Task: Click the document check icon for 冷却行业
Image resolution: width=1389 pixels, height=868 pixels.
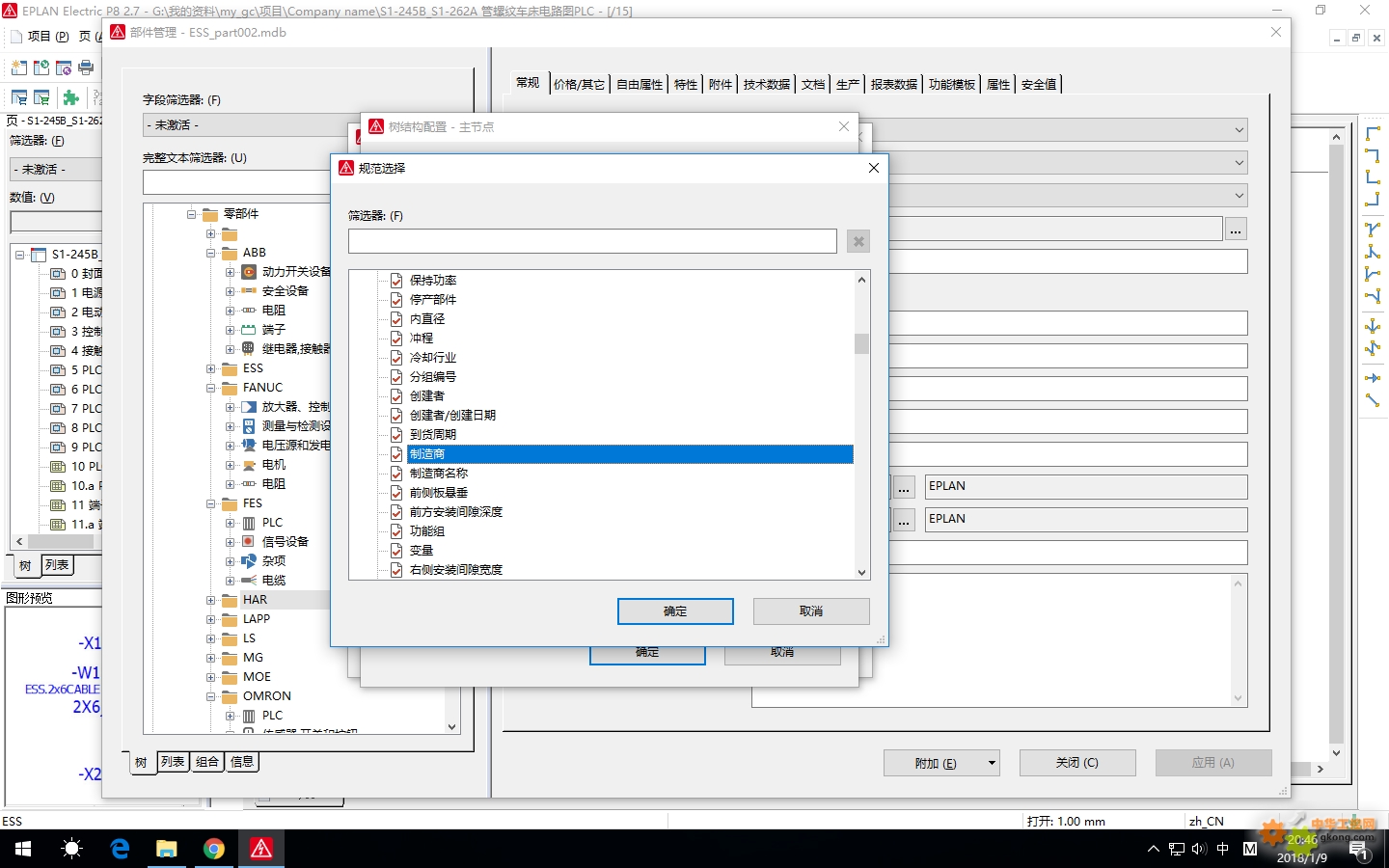Action: click(x=396, y=358)
